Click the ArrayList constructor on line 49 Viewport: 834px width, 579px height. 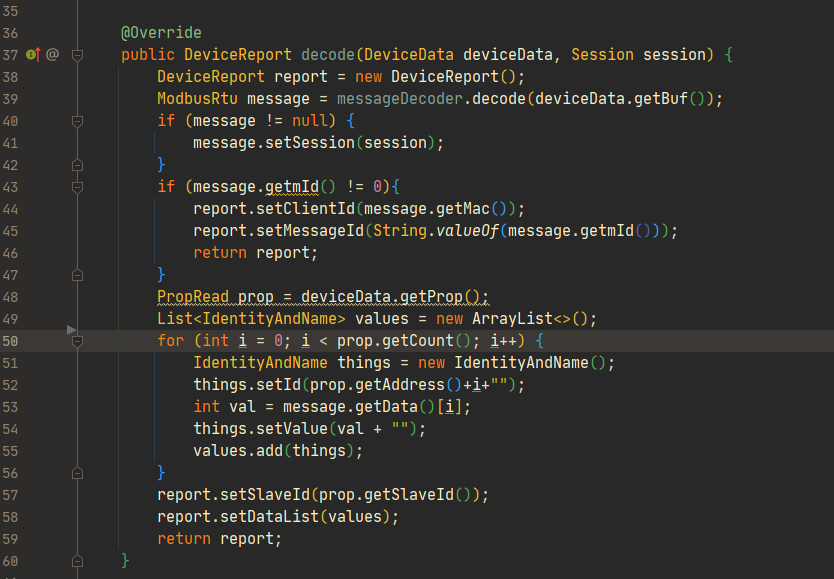click(x=512, y=319)
